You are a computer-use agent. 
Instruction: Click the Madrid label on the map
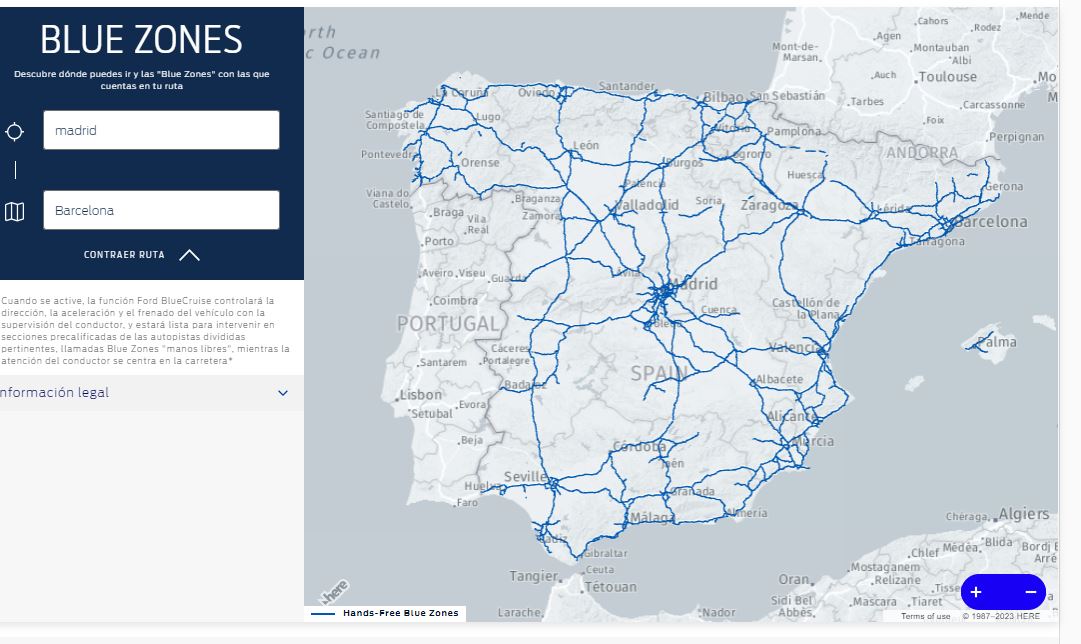695,284
